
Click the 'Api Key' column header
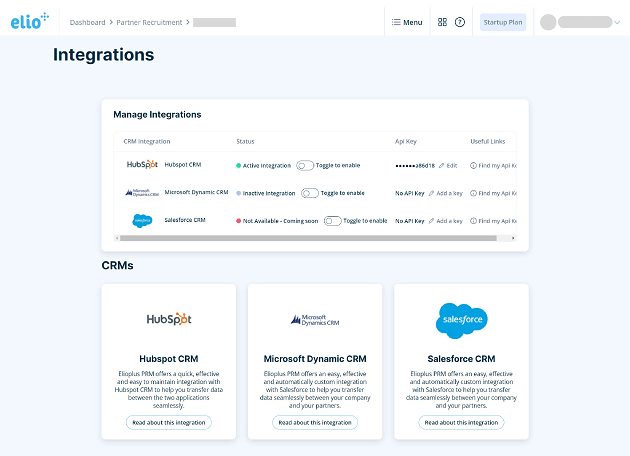(406, 141)
